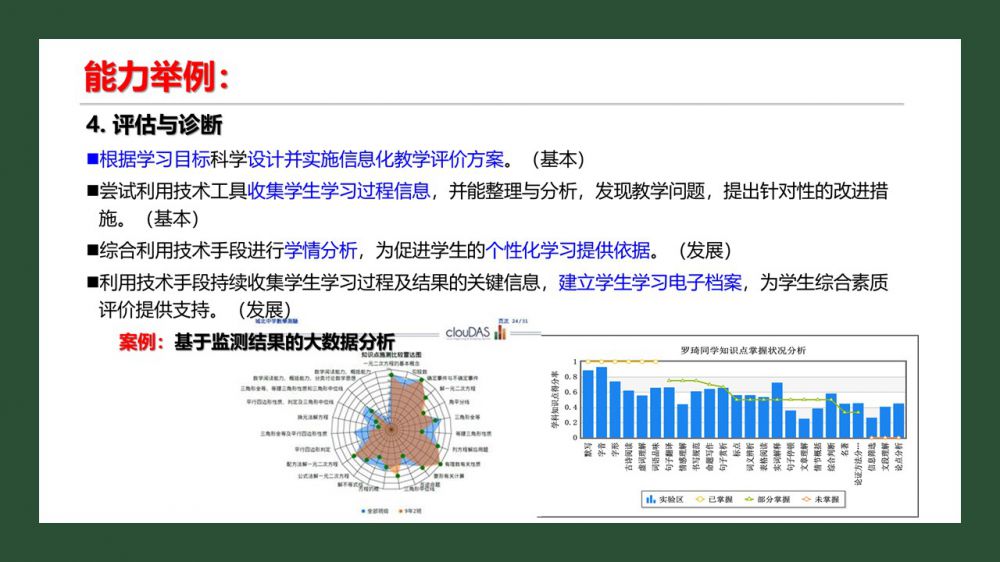Viewport: 1000px width, 562px height.
Task: Select the 能力举例 red slide title
Action: coord(157,76)
